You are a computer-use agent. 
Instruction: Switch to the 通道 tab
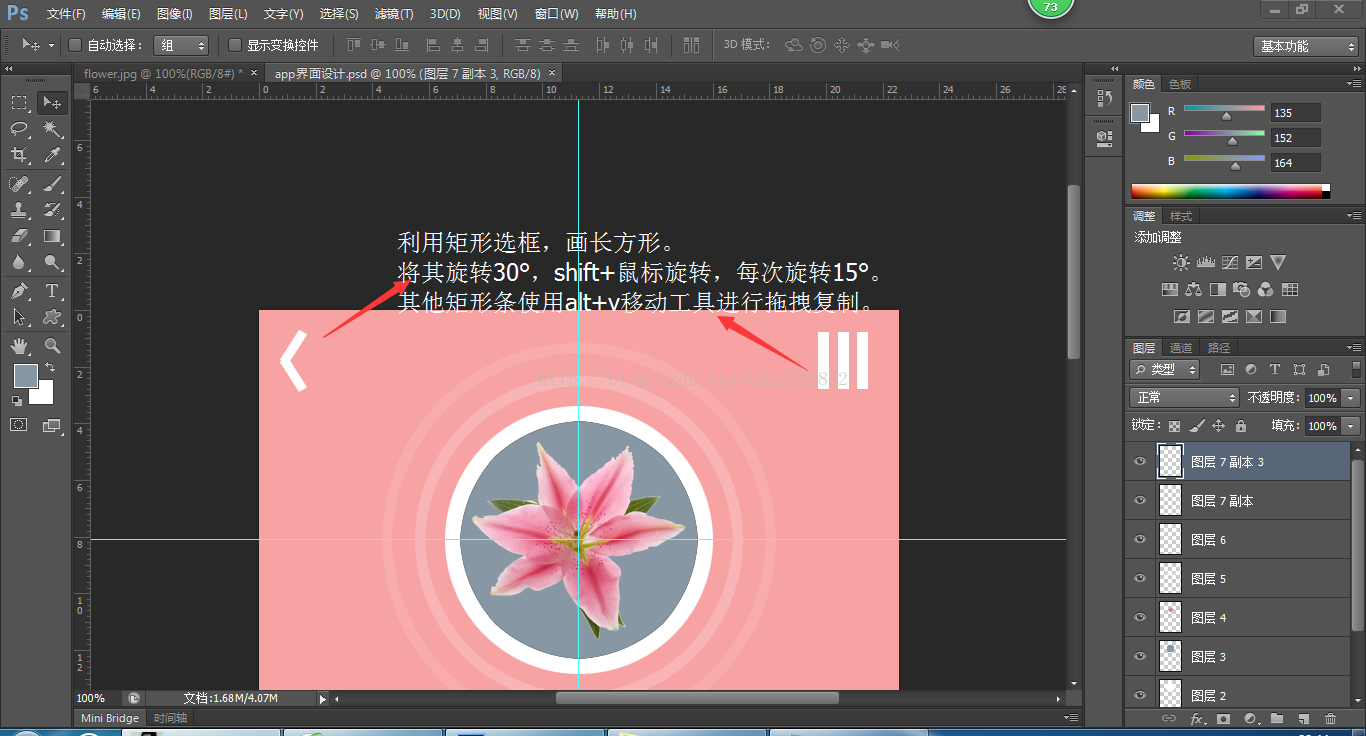coord(1181,348)
